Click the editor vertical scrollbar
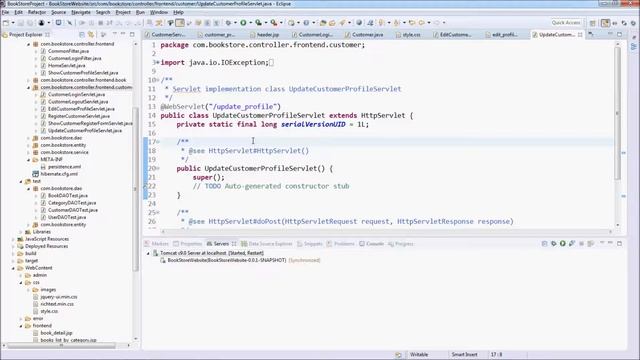Viewport: 640px width, 360px height. point(618,112)
